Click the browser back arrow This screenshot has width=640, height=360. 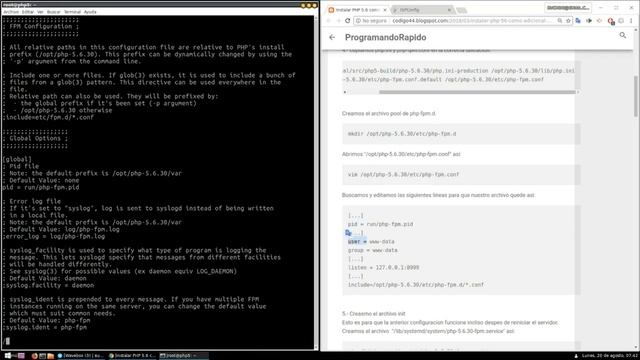(329, 20)
